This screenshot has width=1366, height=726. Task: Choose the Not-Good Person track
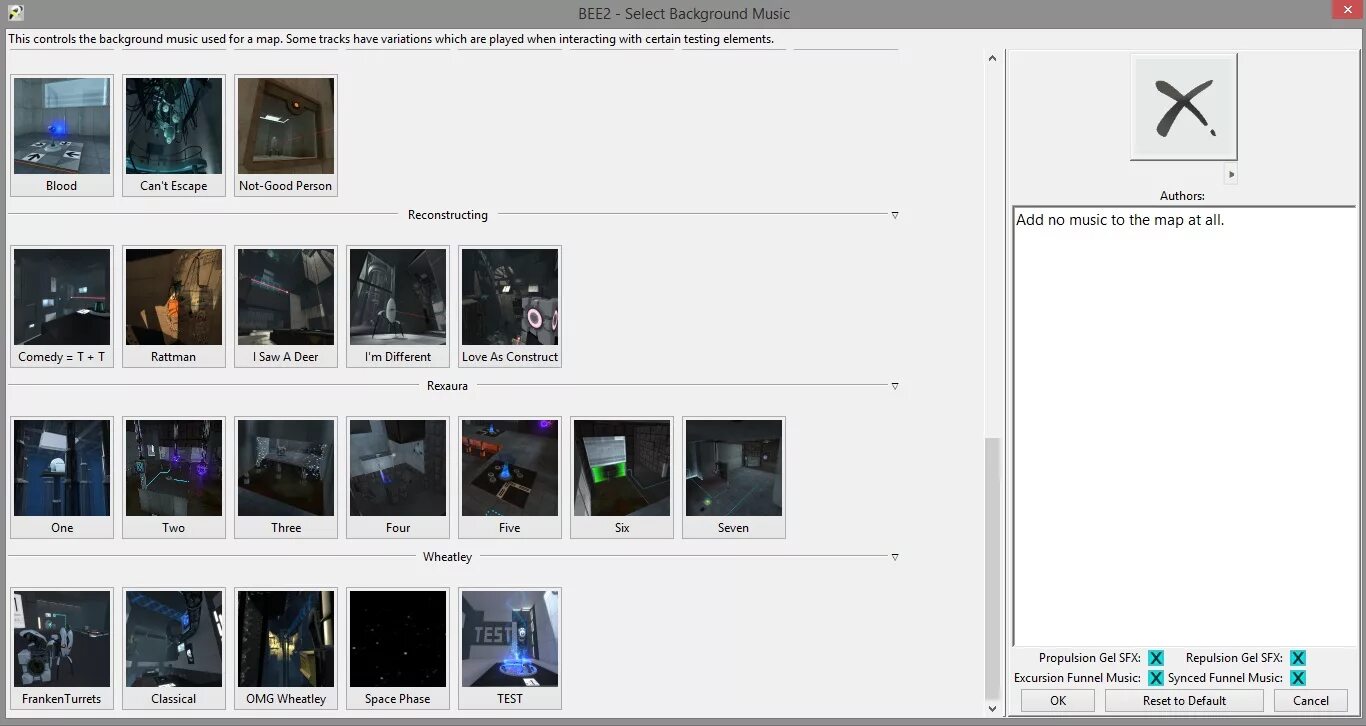point(286,135)
